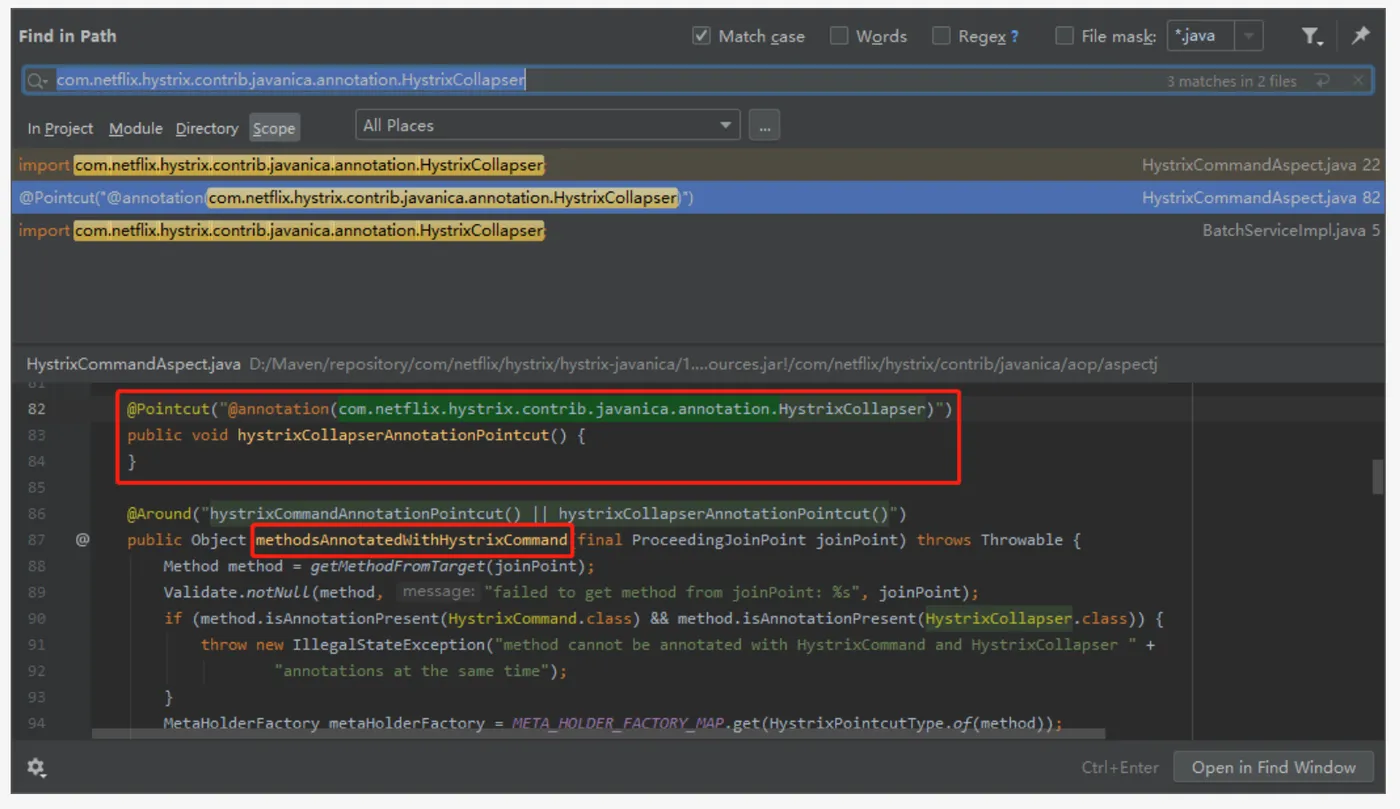
Task: Click getMethodFromTarget on line 88
Action: 397,566
